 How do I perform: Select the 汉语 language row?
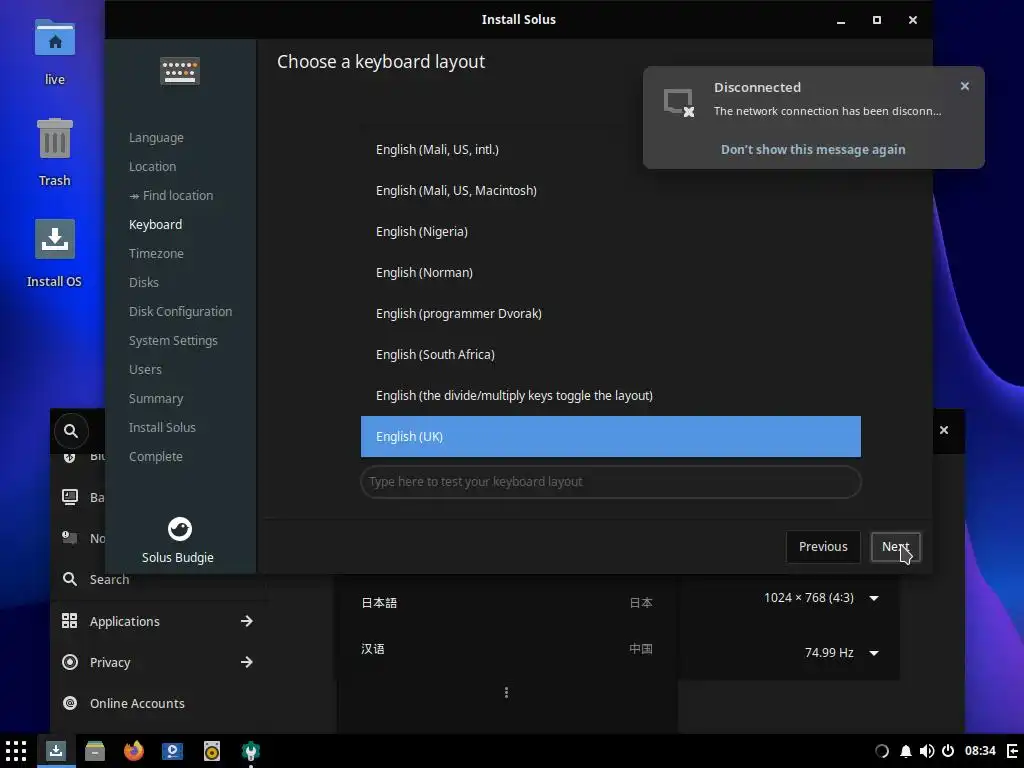pos(507,648)
